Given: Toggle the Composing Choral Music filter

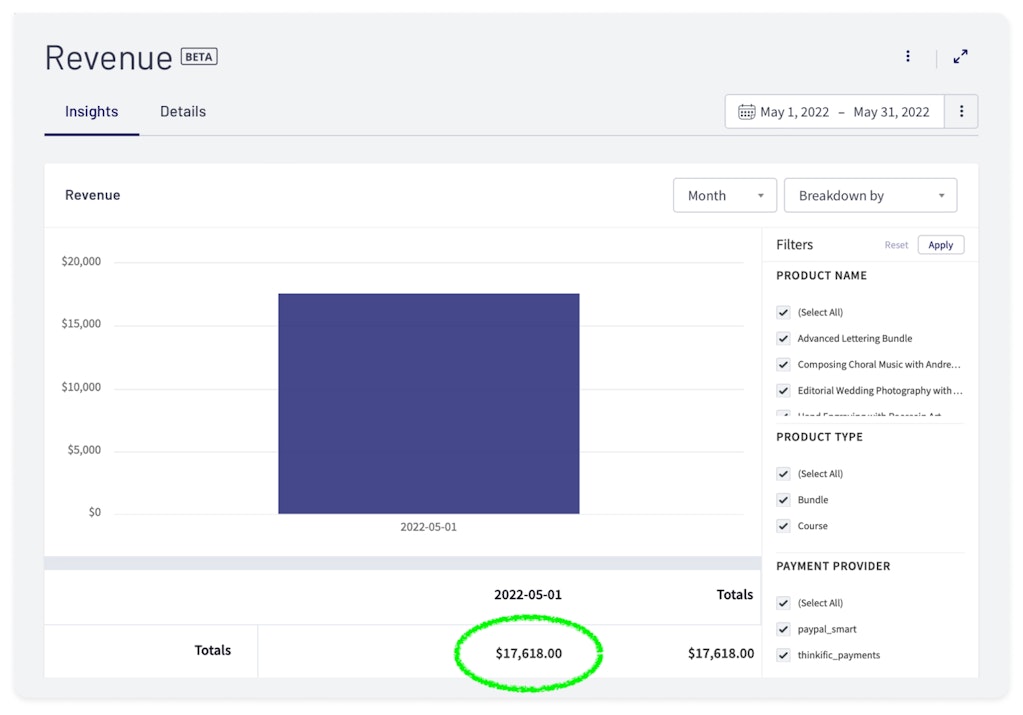Looking at the screenshot, I should [x=783, y=364].
